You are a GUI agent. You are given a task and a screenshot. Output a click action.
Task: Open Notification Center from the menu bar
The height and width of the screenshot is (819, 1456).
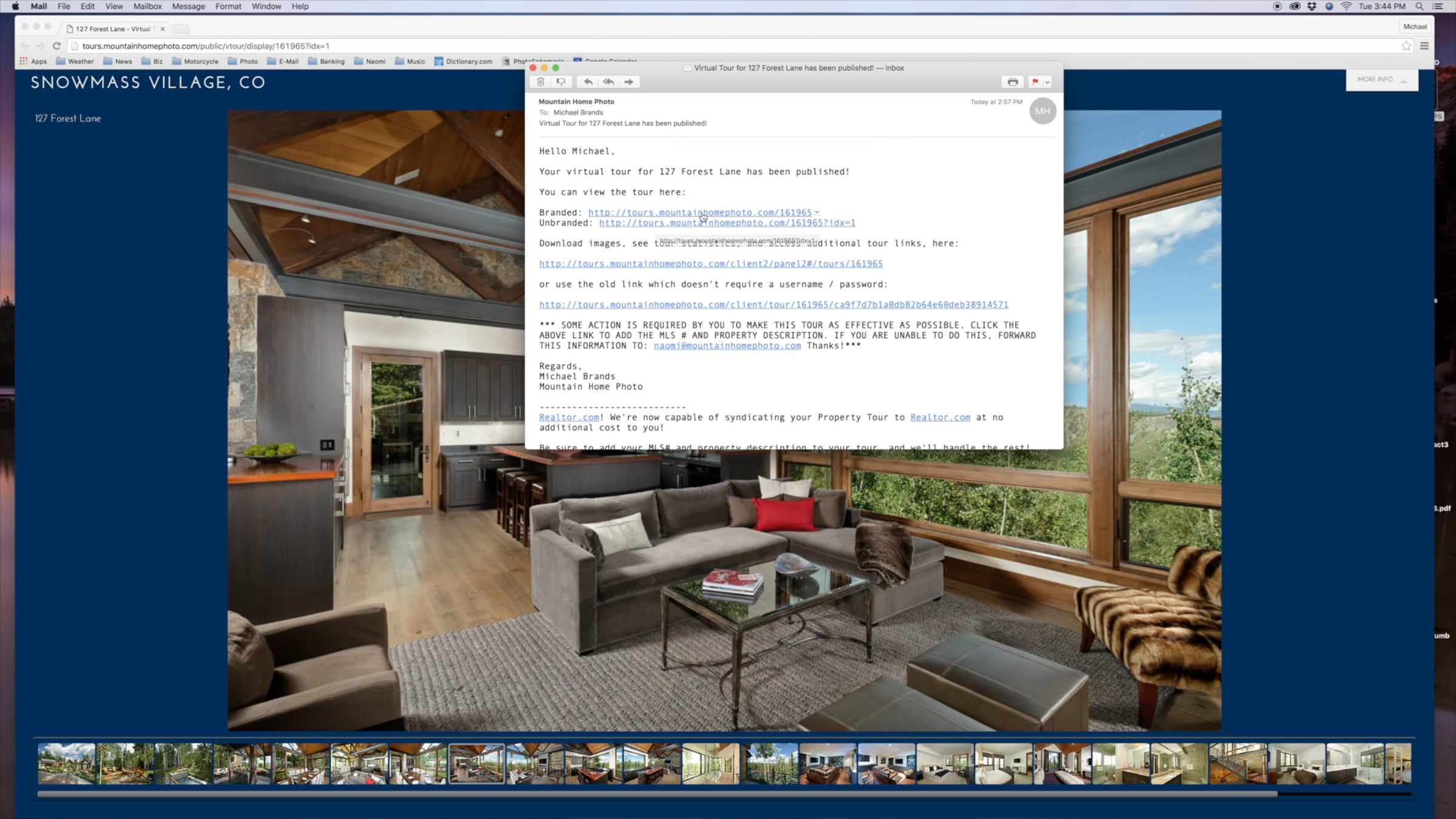tap(1438, 7)
